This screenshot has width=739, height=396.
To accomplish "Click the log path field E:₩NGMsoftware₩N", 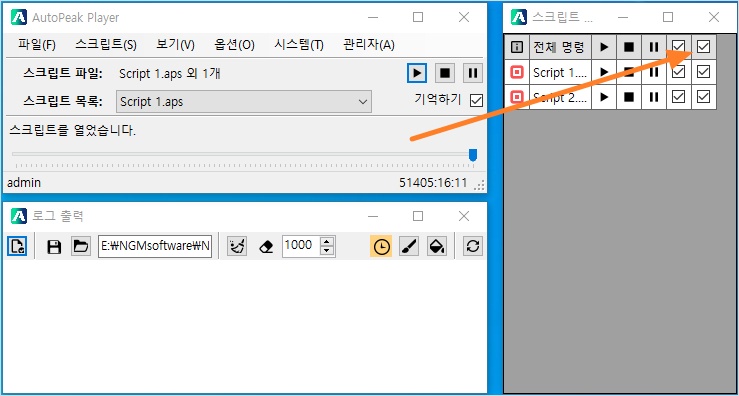I will click(x=155, y=246).
